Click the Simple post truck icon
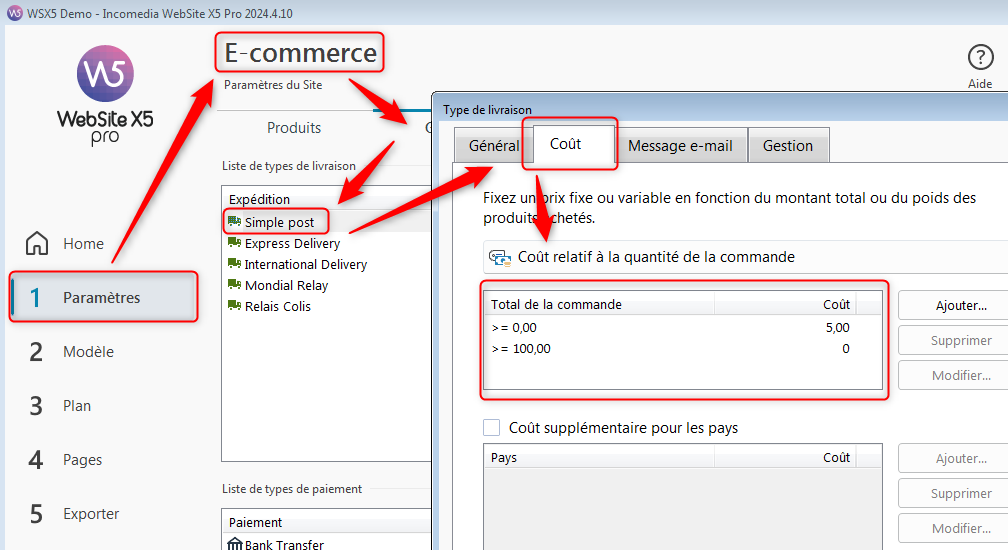 (x=235, y=222)
